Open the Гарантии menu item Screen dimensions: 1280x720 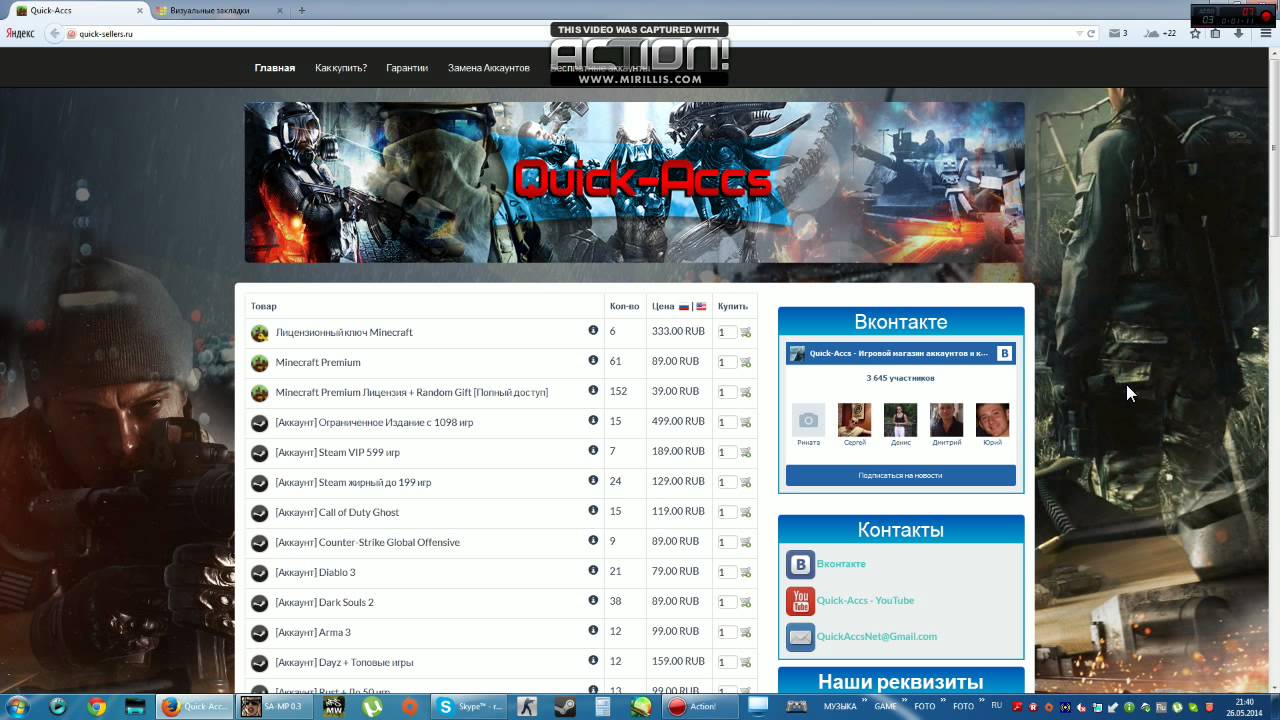tap(407, 68)
